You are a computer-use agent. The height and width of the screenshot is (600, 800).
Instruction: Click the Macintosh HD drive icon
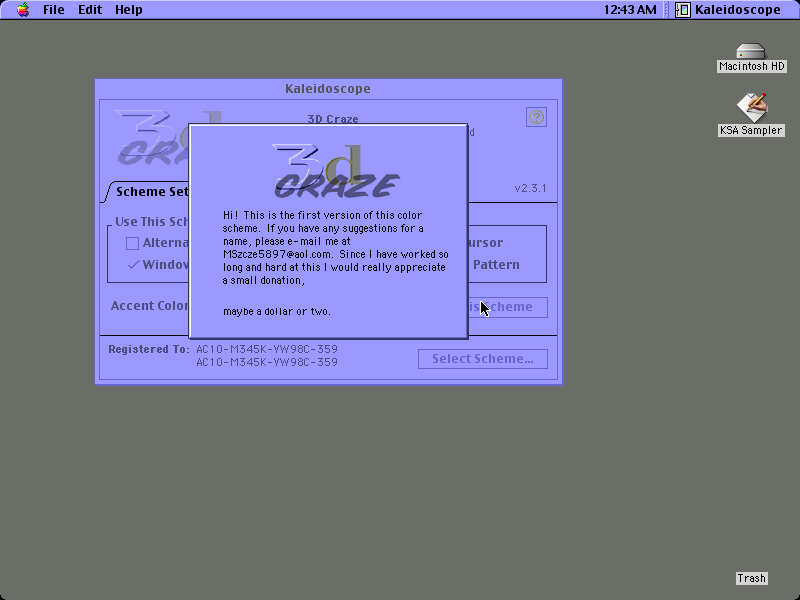[751, 52]
